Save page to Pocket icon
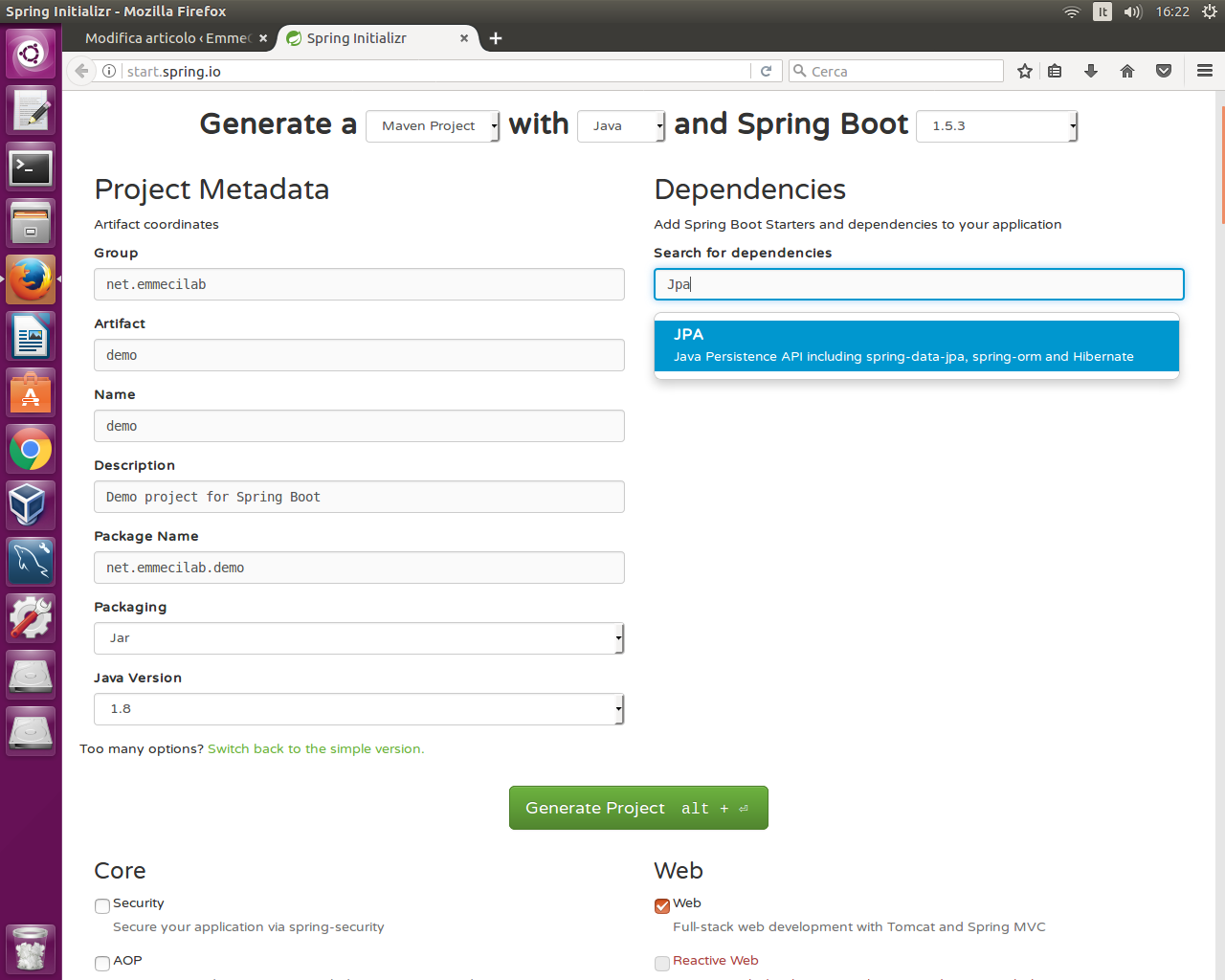This screenshot has height=980, width=1225. tap(1164, 71)
